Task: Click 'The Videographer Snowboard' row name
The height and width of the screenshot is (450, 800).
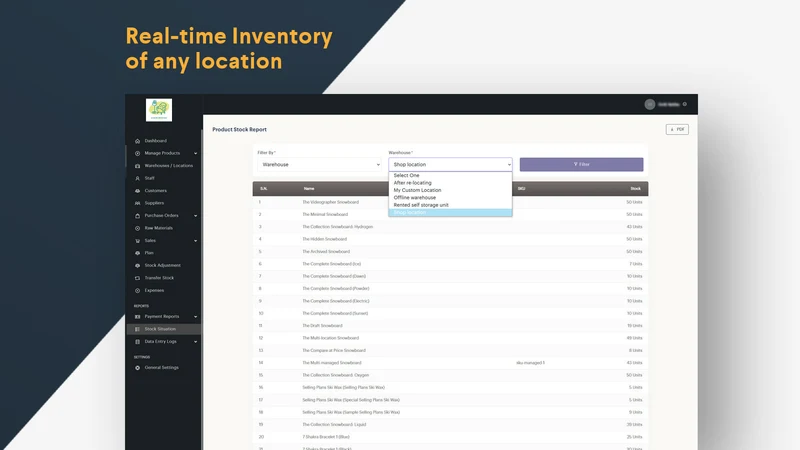Action: pos(330,202)
